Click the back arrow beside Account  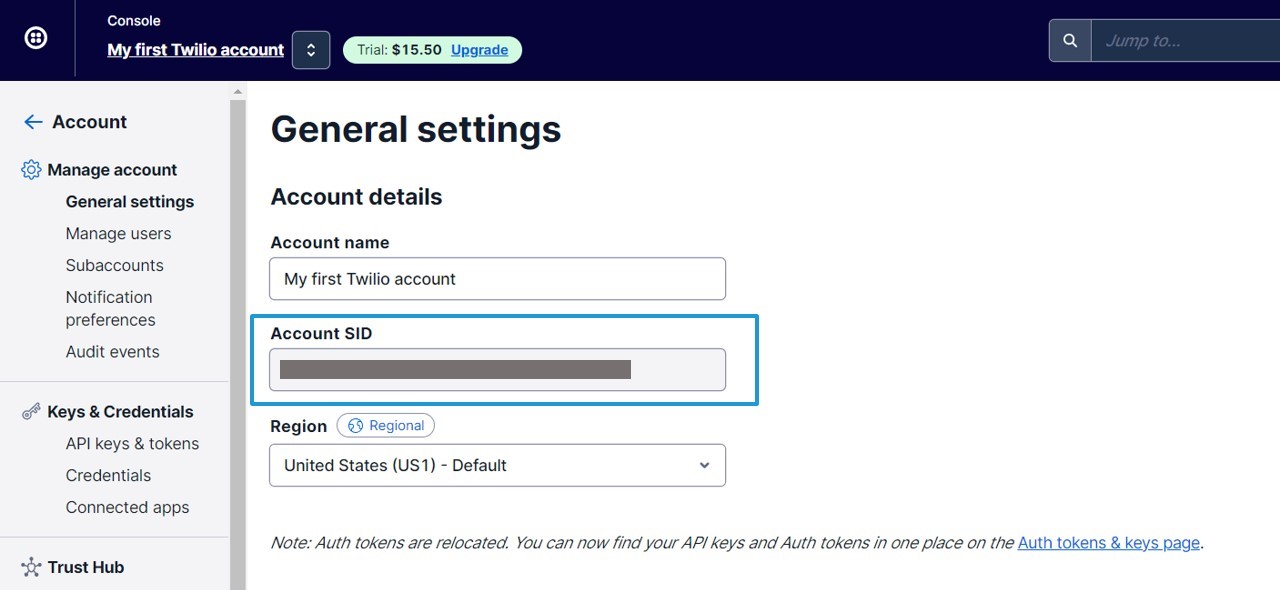tap(33, 122)
